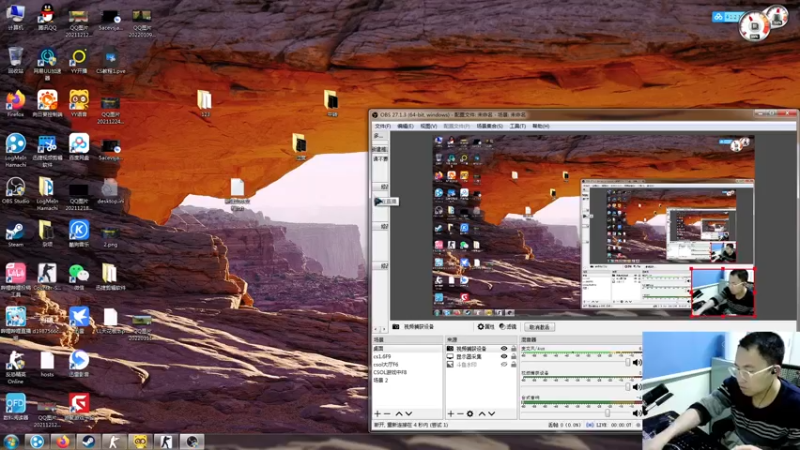Open the 向日葵控制端 desktop icon
The width and height of the screenshot is (800, 450).
point(47,104)
